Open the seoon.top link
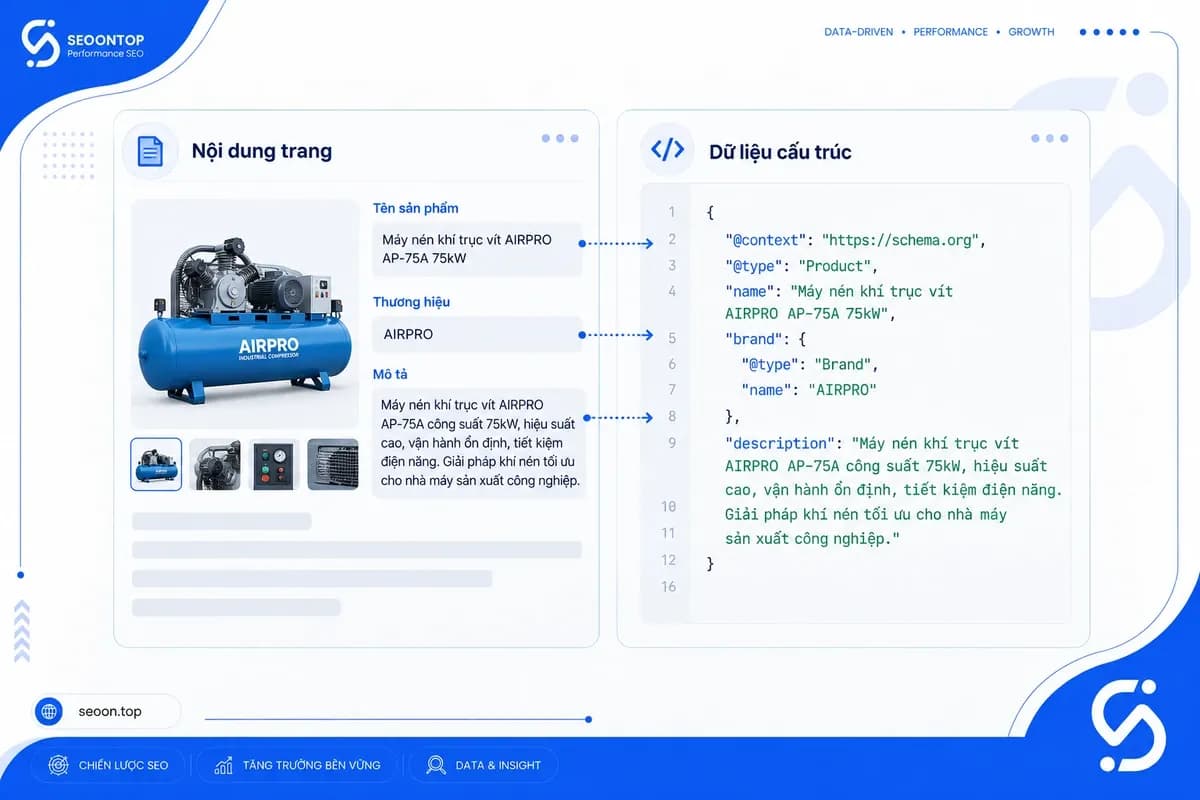The image size is (1200, 800). pos(110,711)
